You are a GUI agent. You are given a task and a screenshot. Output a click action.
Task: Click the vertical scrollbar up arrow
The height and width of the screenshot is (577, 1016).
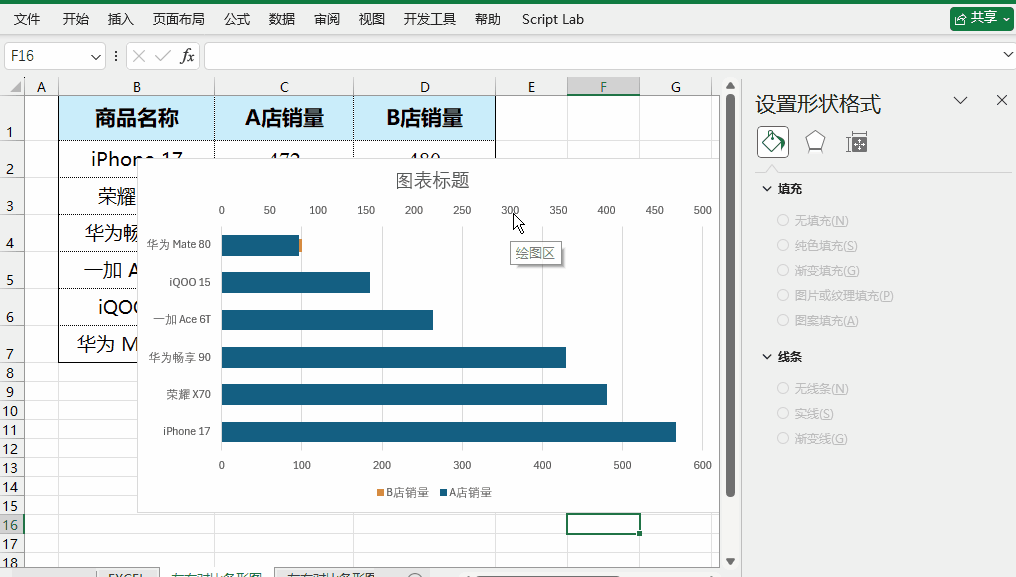tap(730, 86)
